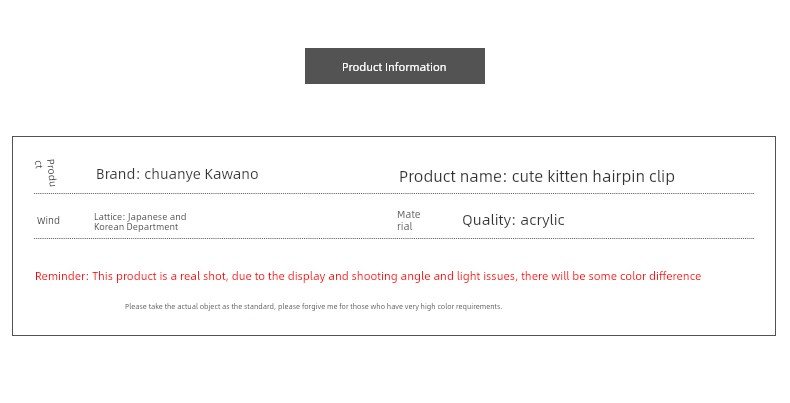
Task: Select the text cute kitten hairpin clip
Action: pos(593,176)
